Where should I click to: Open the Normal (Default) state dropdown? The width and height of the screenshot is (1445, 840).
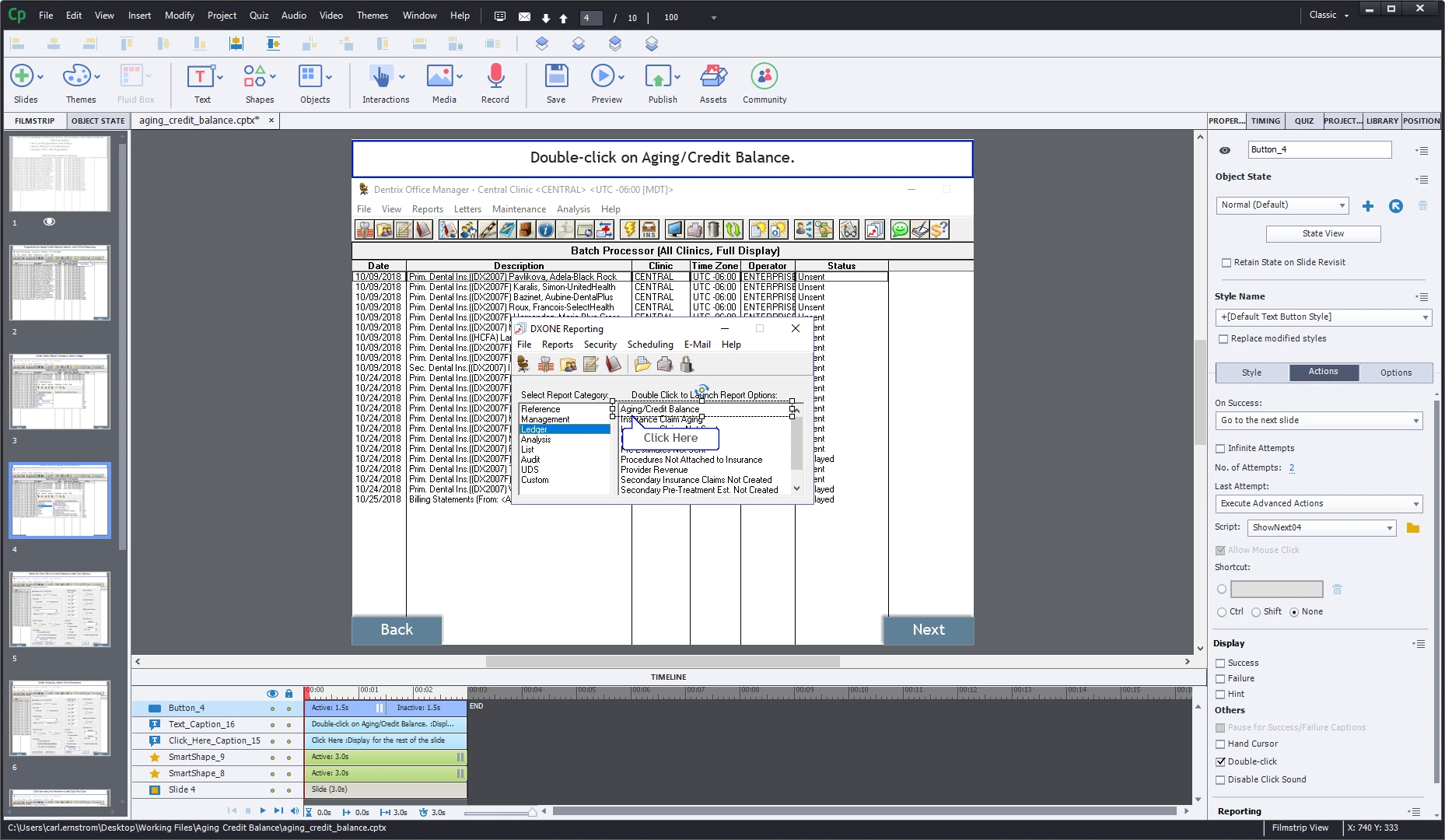[1282, 205]
